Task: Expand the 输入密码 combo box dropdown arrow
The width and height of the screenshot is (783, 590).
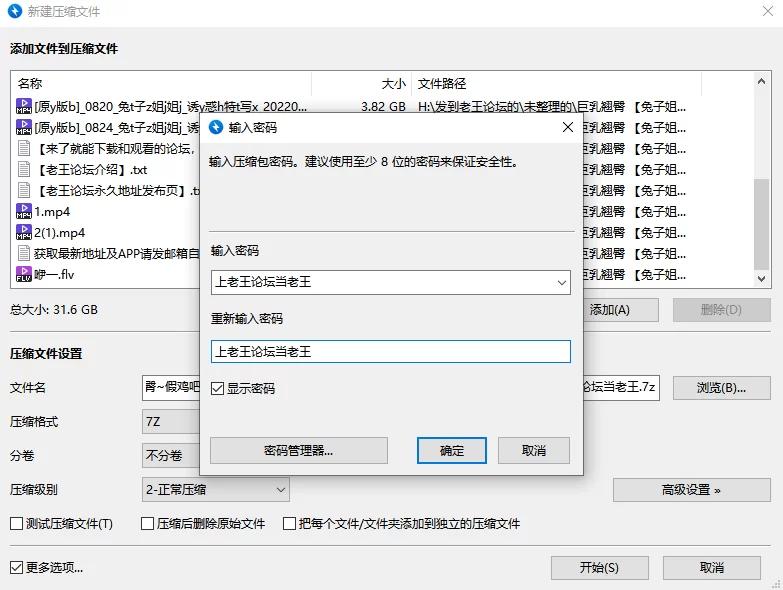Action: [560, 283]
